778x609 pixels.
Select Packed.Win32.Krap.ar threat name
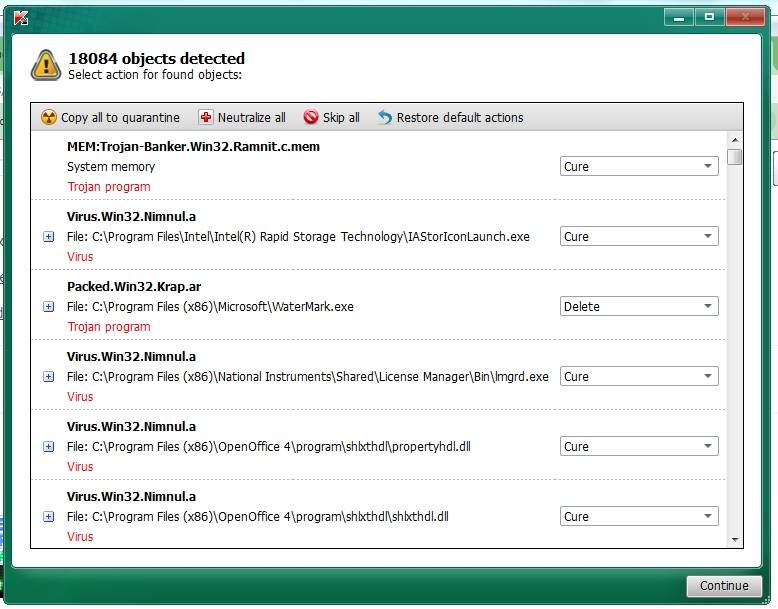134,287
